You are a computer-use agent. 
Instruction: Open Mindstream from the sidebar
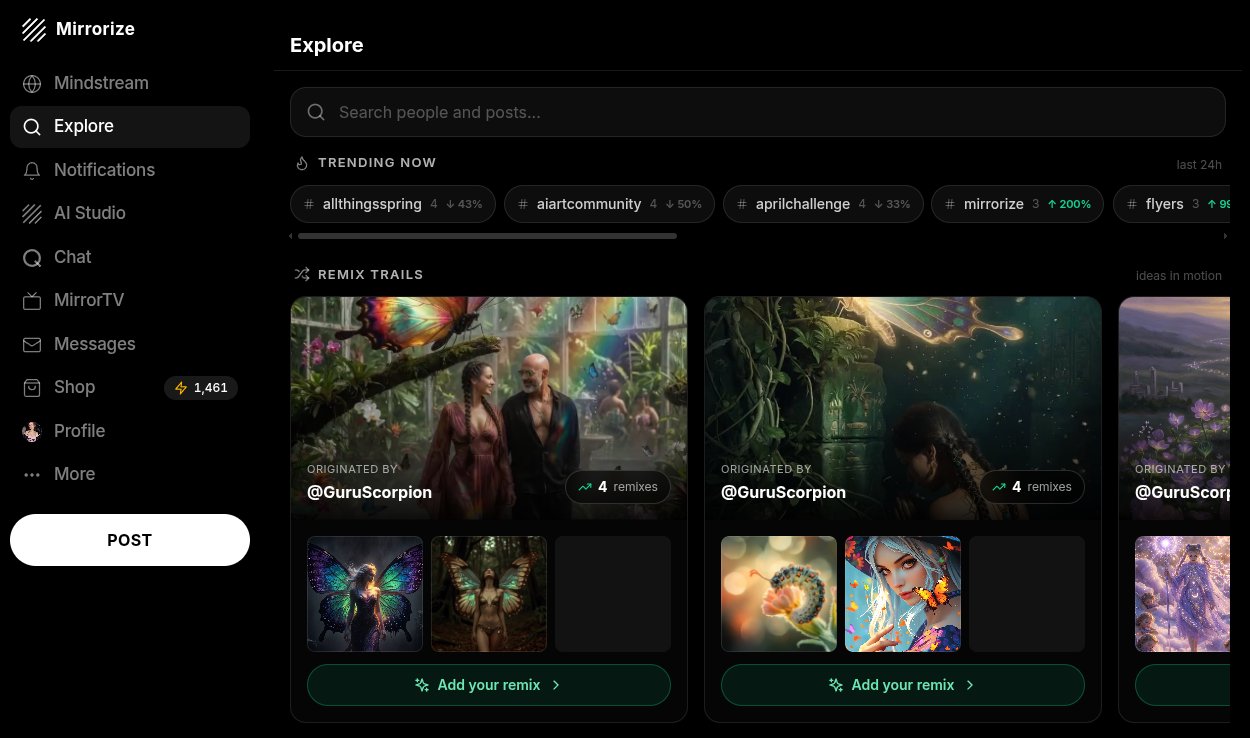coord(130,83)
